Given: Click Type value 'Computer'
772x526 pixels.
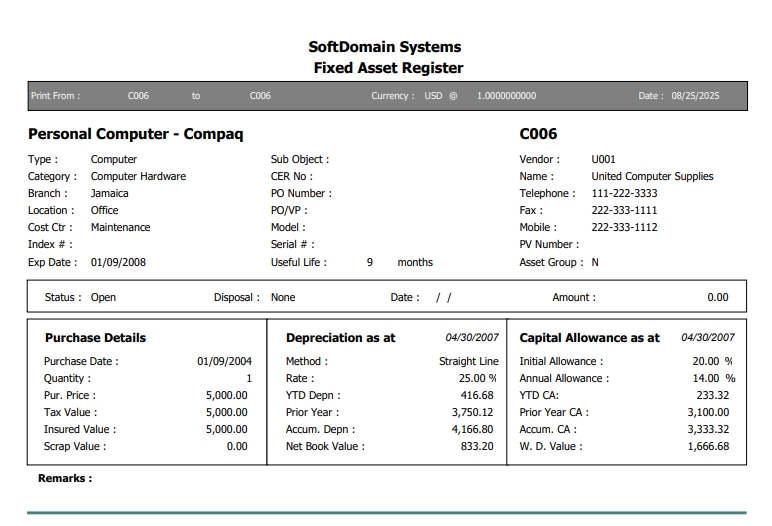Looking at the screenshot, I should click(114, 160).
